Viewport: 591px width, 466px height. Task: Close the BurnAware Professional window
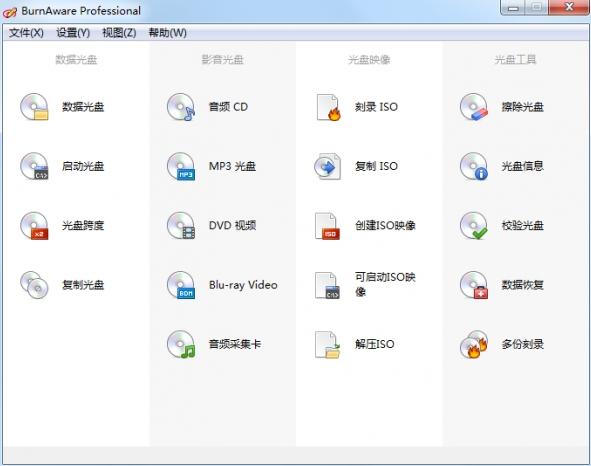pos(569,7)
